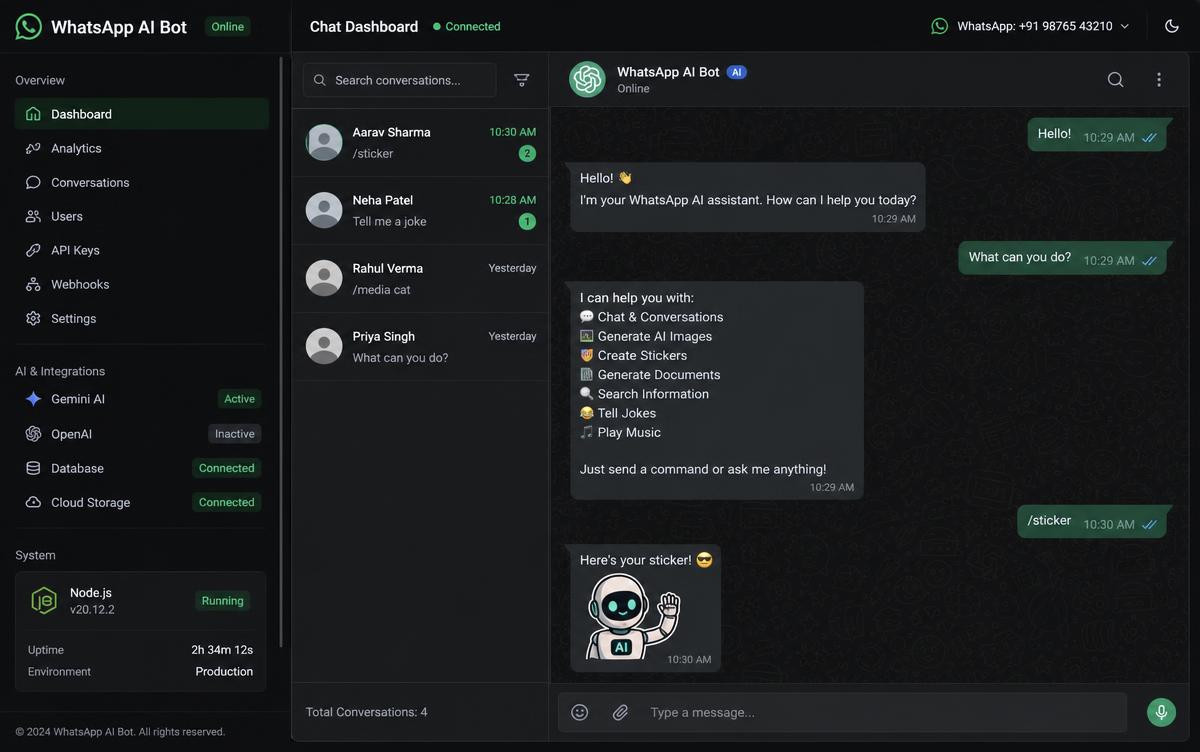
Task: Open Dashboard from the sidebar
Action: coord(142,114)
